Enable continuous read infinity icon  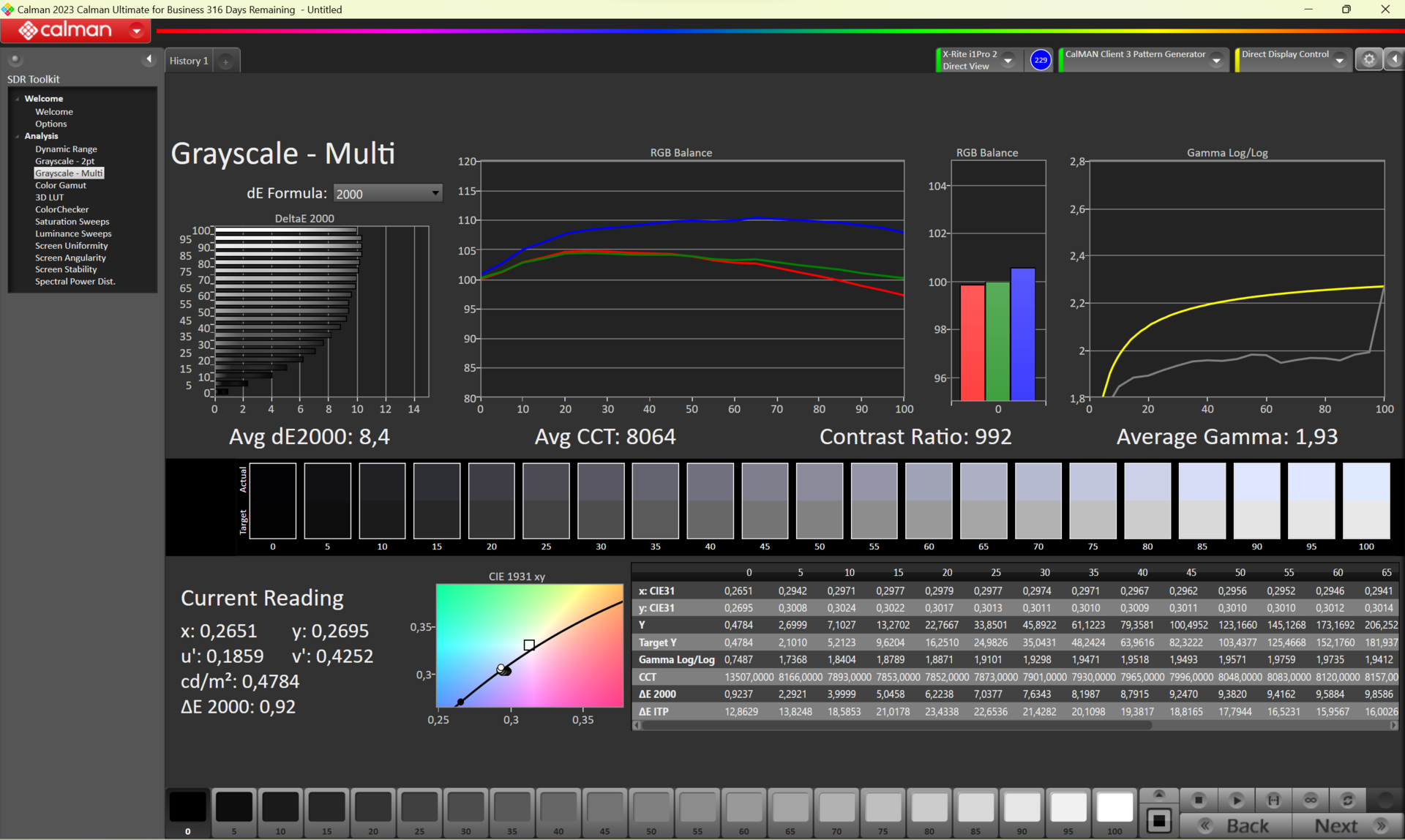1311,800
